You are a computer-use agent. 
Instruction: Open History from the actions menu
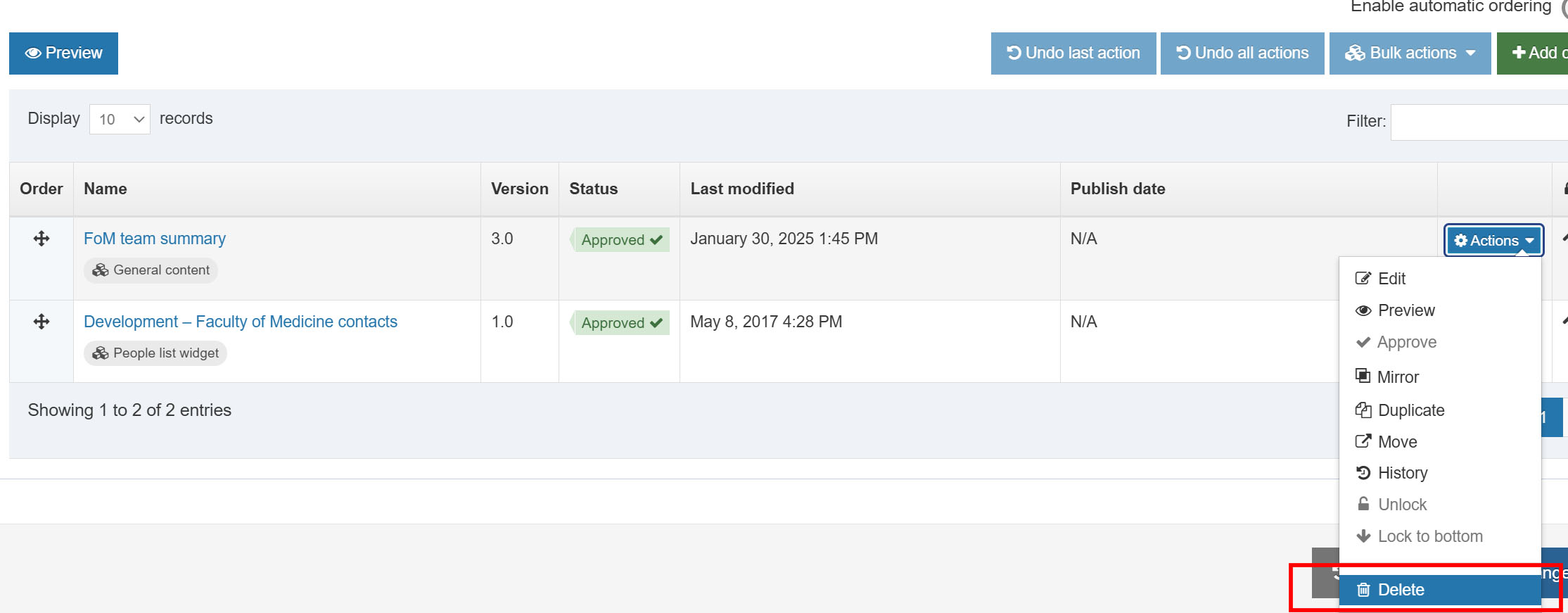click(1402, 473)
